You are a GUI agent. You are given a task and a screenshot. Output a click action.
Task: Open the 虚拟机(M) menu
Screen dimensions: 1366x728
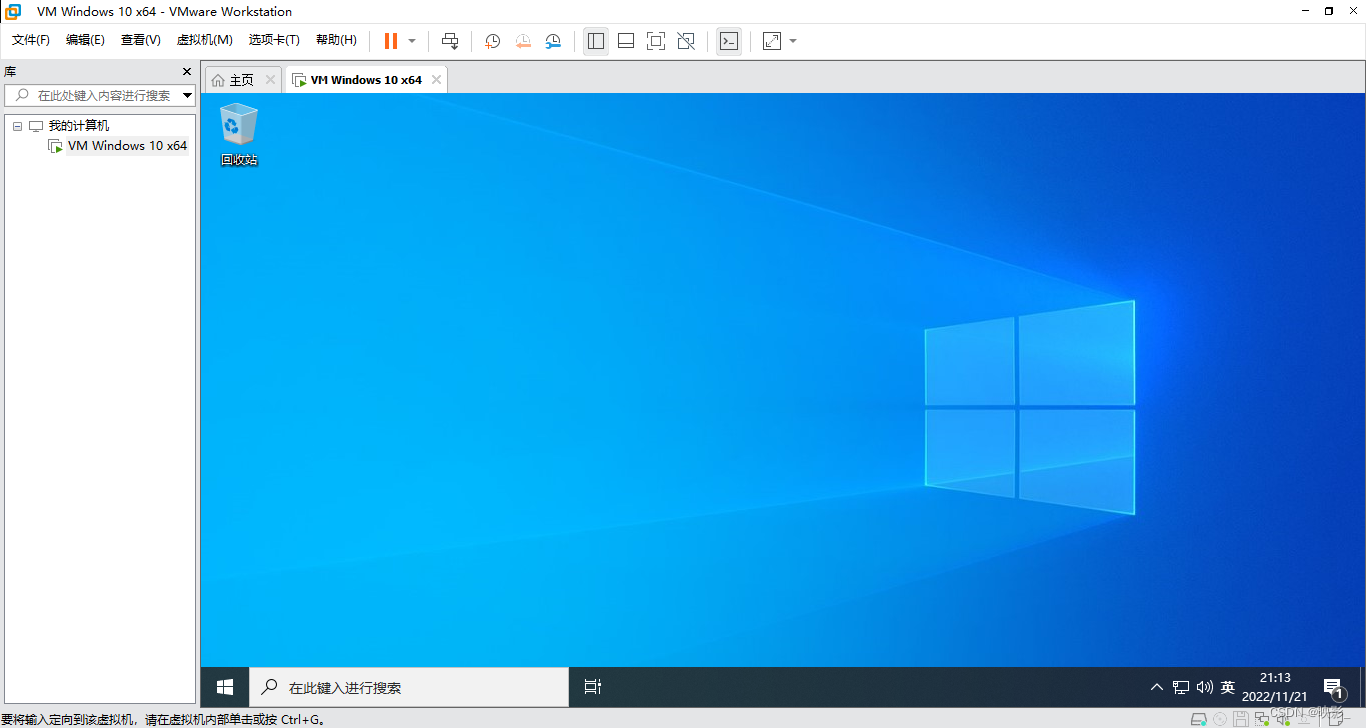click(x=204, y=40)
